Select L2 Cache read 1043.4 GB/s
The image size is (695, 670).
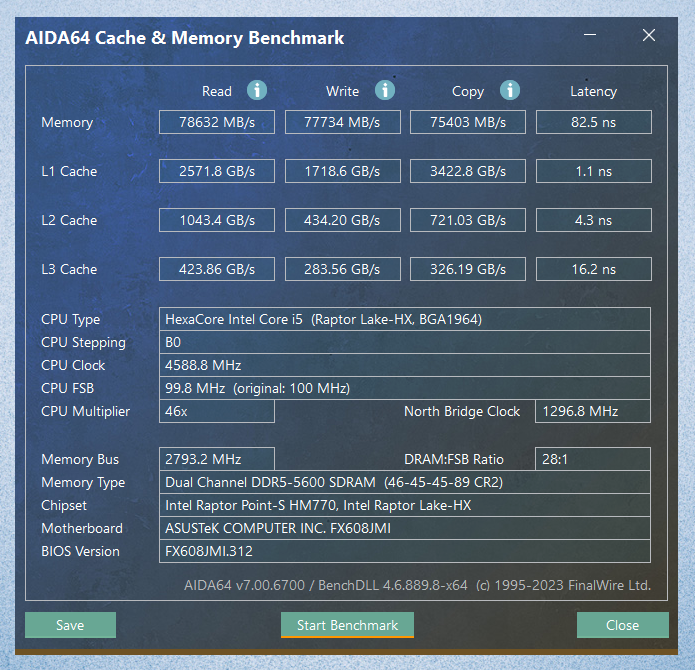tap(217, 220)
